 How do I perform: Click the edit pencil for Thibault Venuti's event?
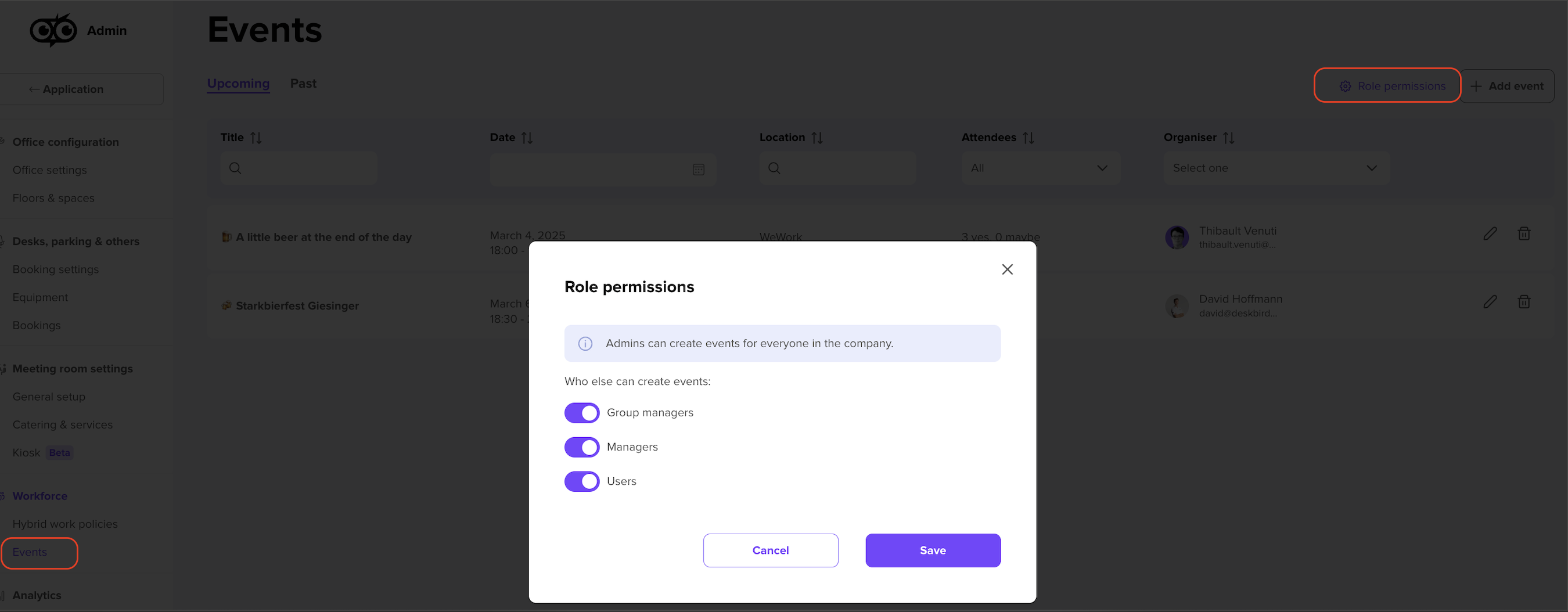[1490, 233]
